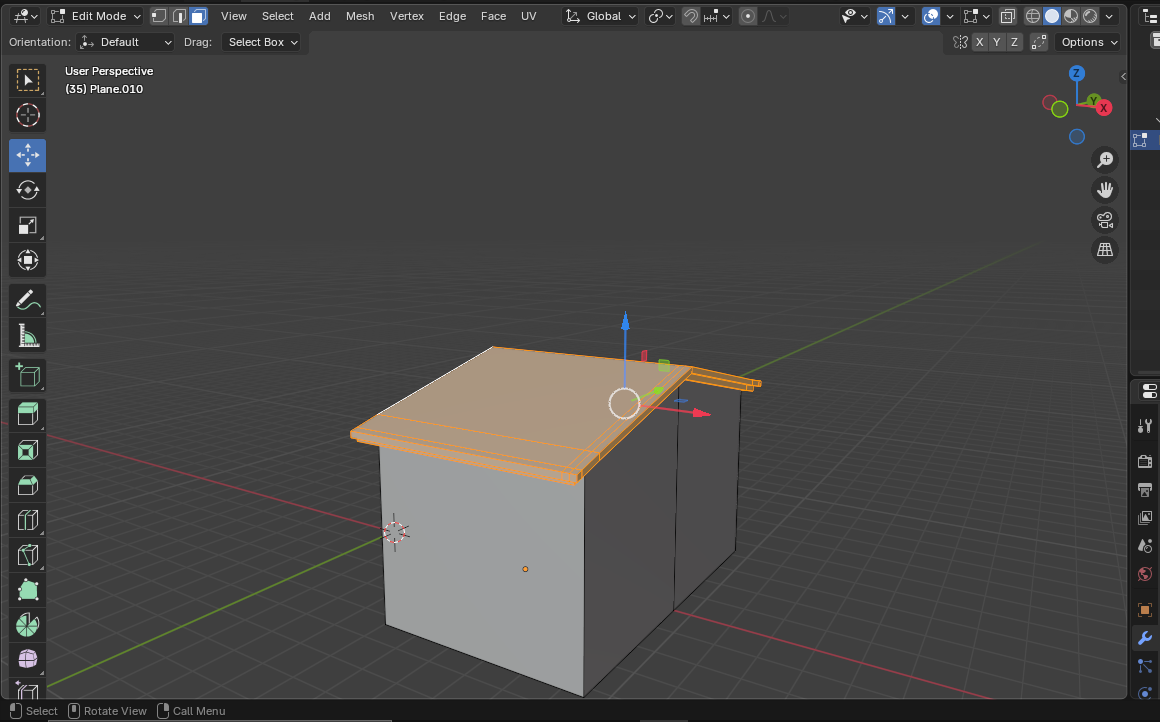Select the Add Cube tool

[x=27, y=376]
